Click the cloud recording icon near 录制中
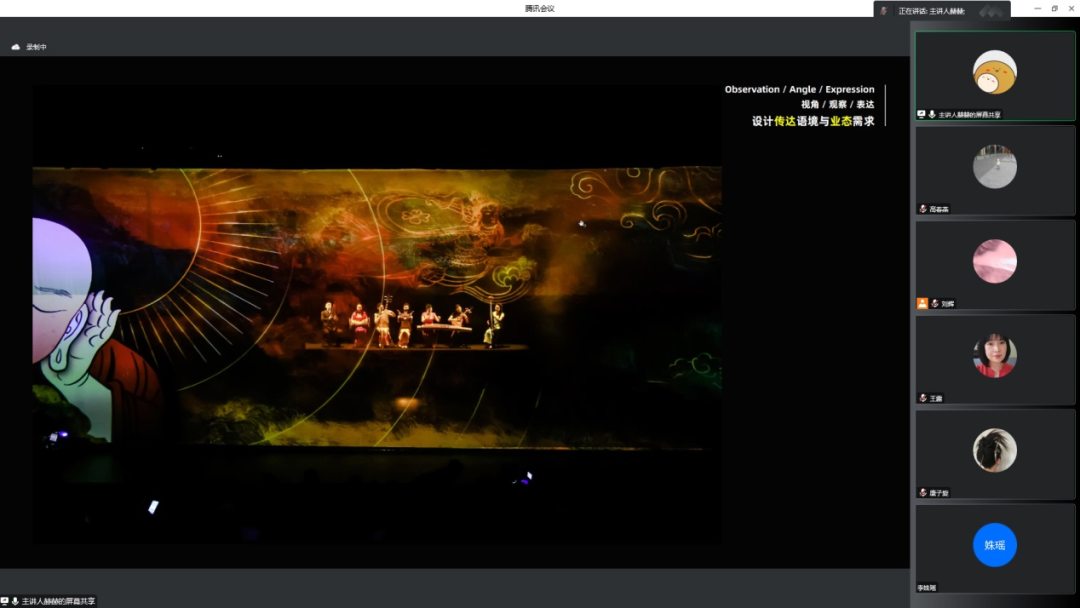This screenshot has height=608, width=1080. 16,47
